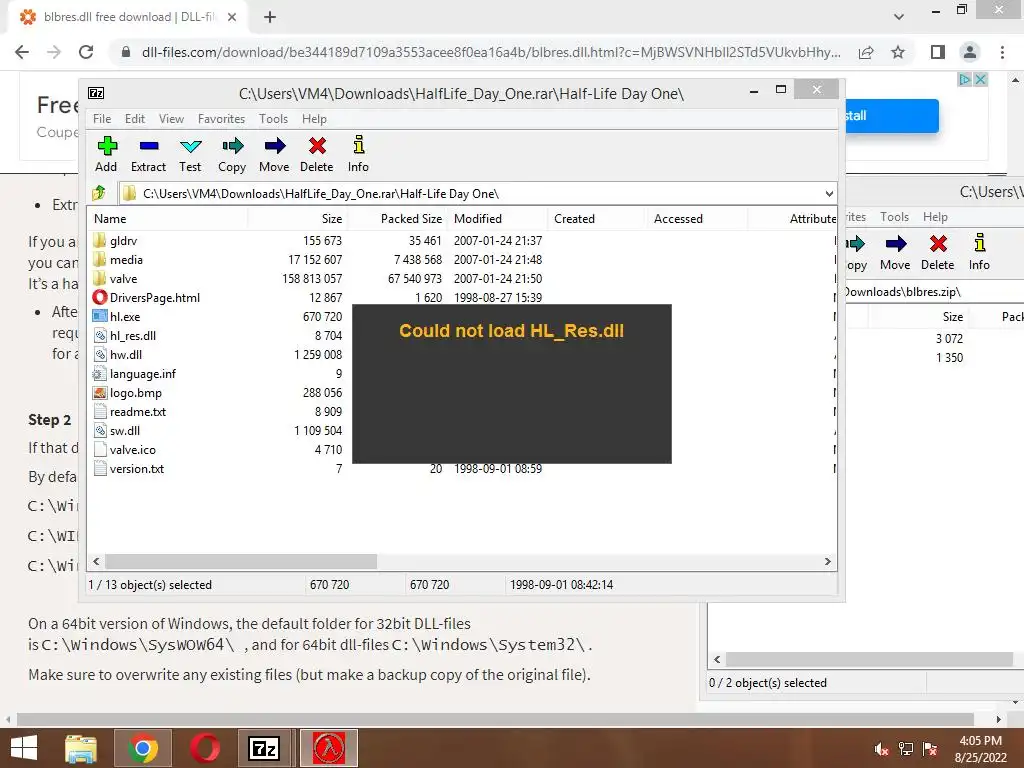The height and width of the screenshot is (768, 1024).
Task: Sort by Created column header
Action: 598,219
